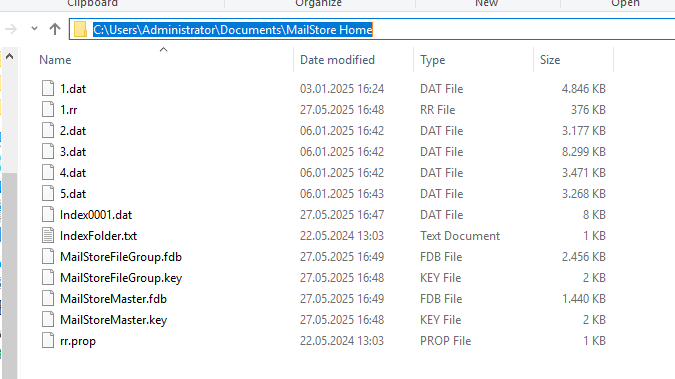Image resolution: width=675 pixels, height=379 pixels.
Task: Select the MailStoreMaster.fdb file
Action: 113,299
